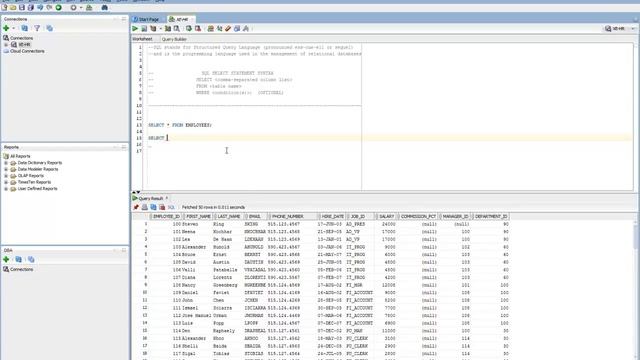Select Connections node in DBA panel
Image resolution: width=640 pixels, height=360 pixels.
pyautogui.click(x=21, y=269)
